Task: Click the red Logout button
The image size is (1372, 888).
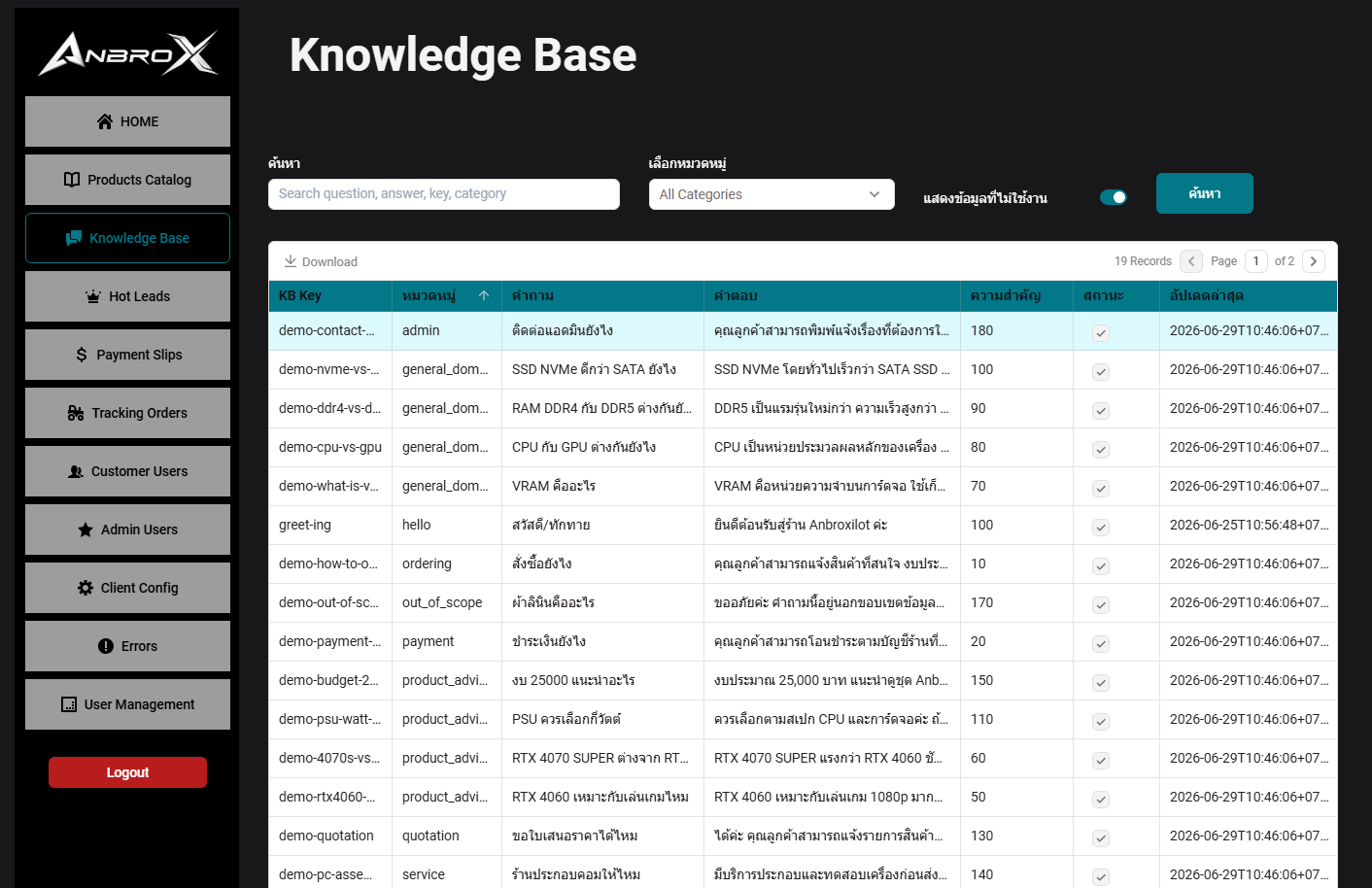Action: [127, 772]
